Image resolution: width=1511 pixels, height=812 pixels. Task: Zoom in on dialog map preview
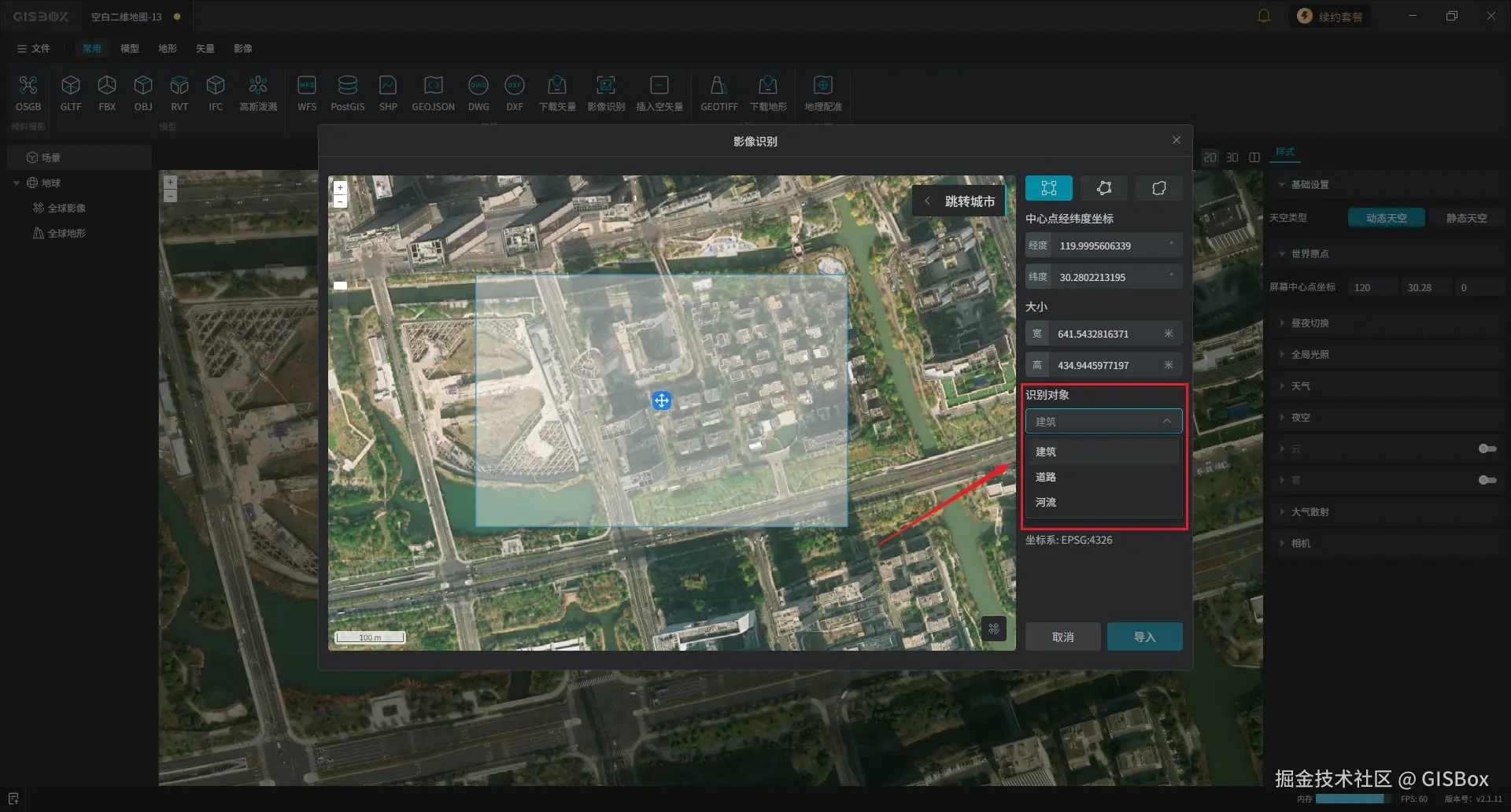(340, 188)
